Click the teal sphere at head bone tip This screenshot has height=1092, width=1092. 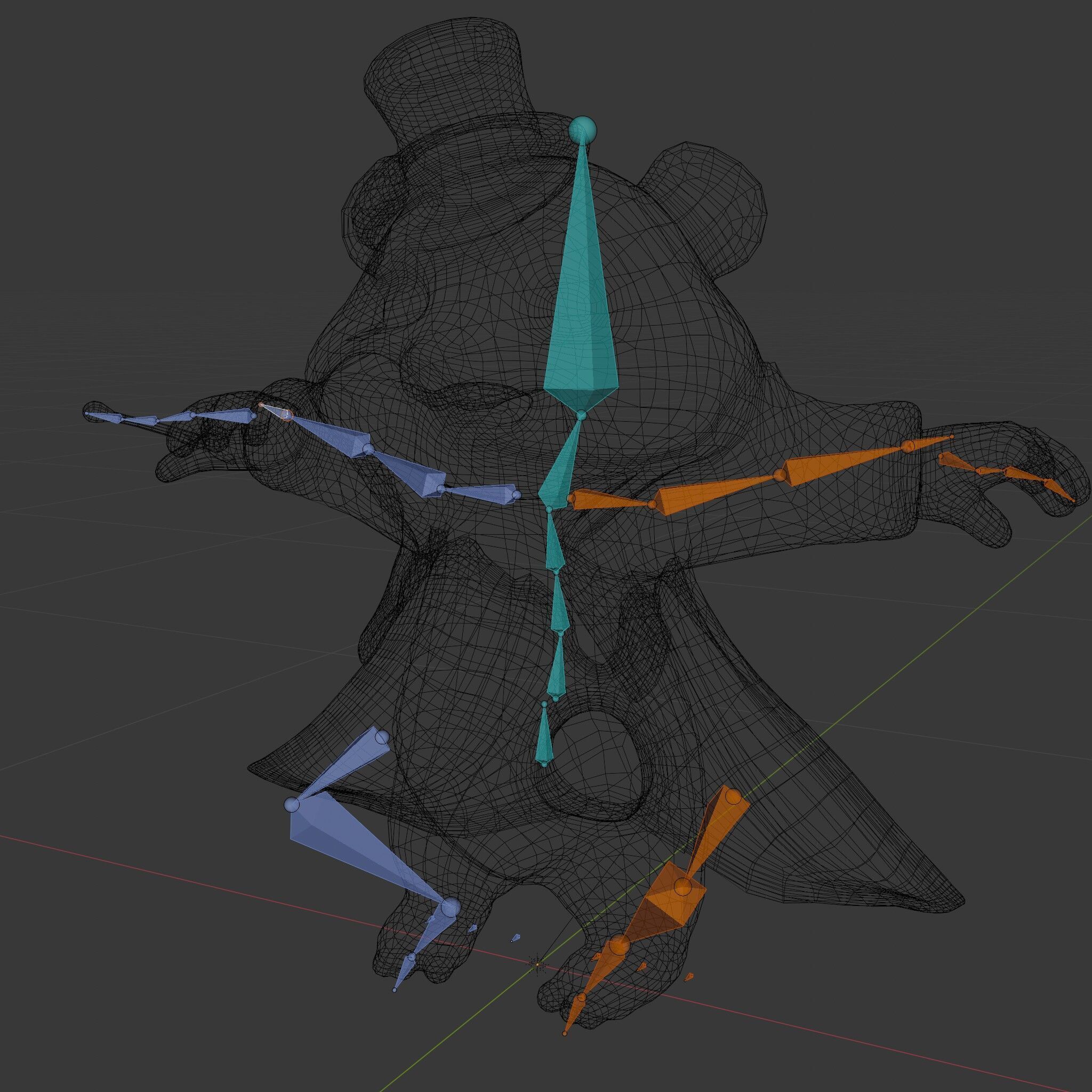[583, 130]
